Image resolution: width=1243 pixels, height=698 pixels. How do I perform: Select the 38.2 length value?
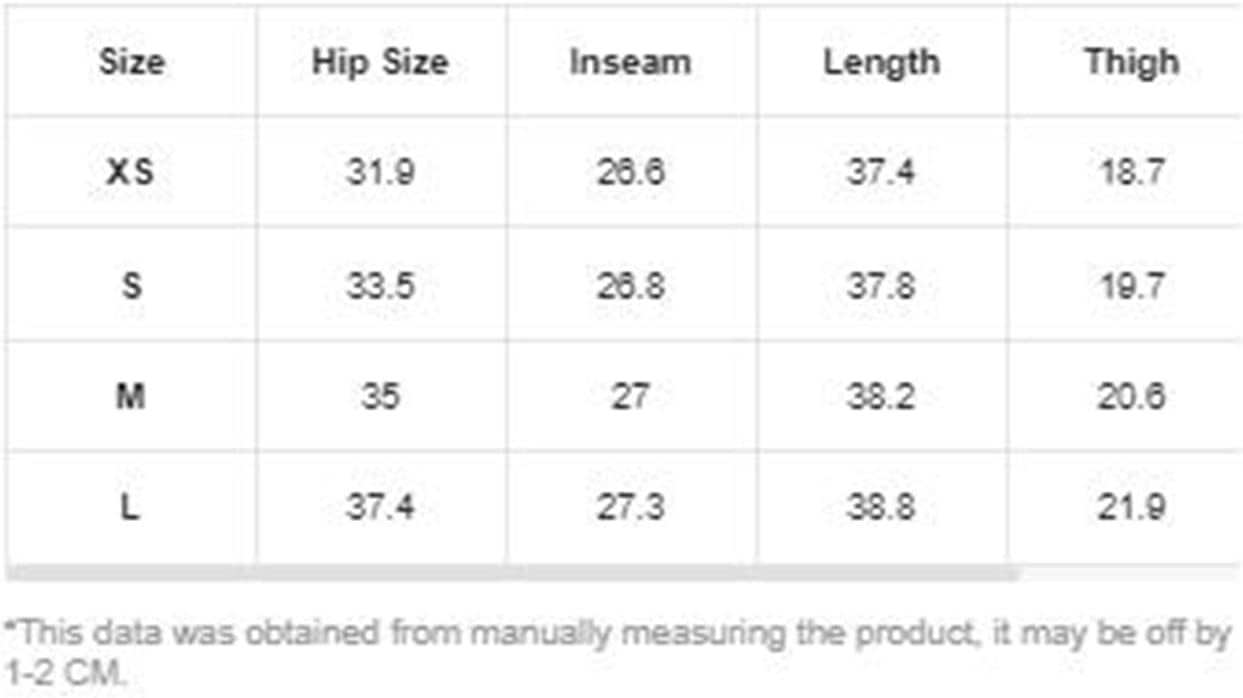881,397
